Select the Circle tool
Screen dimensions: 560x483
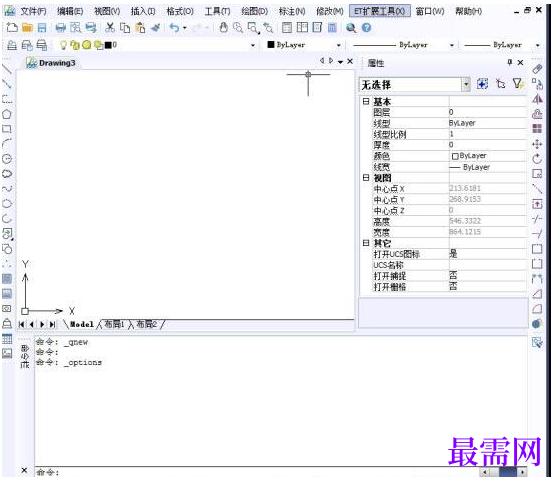point(7,159)
